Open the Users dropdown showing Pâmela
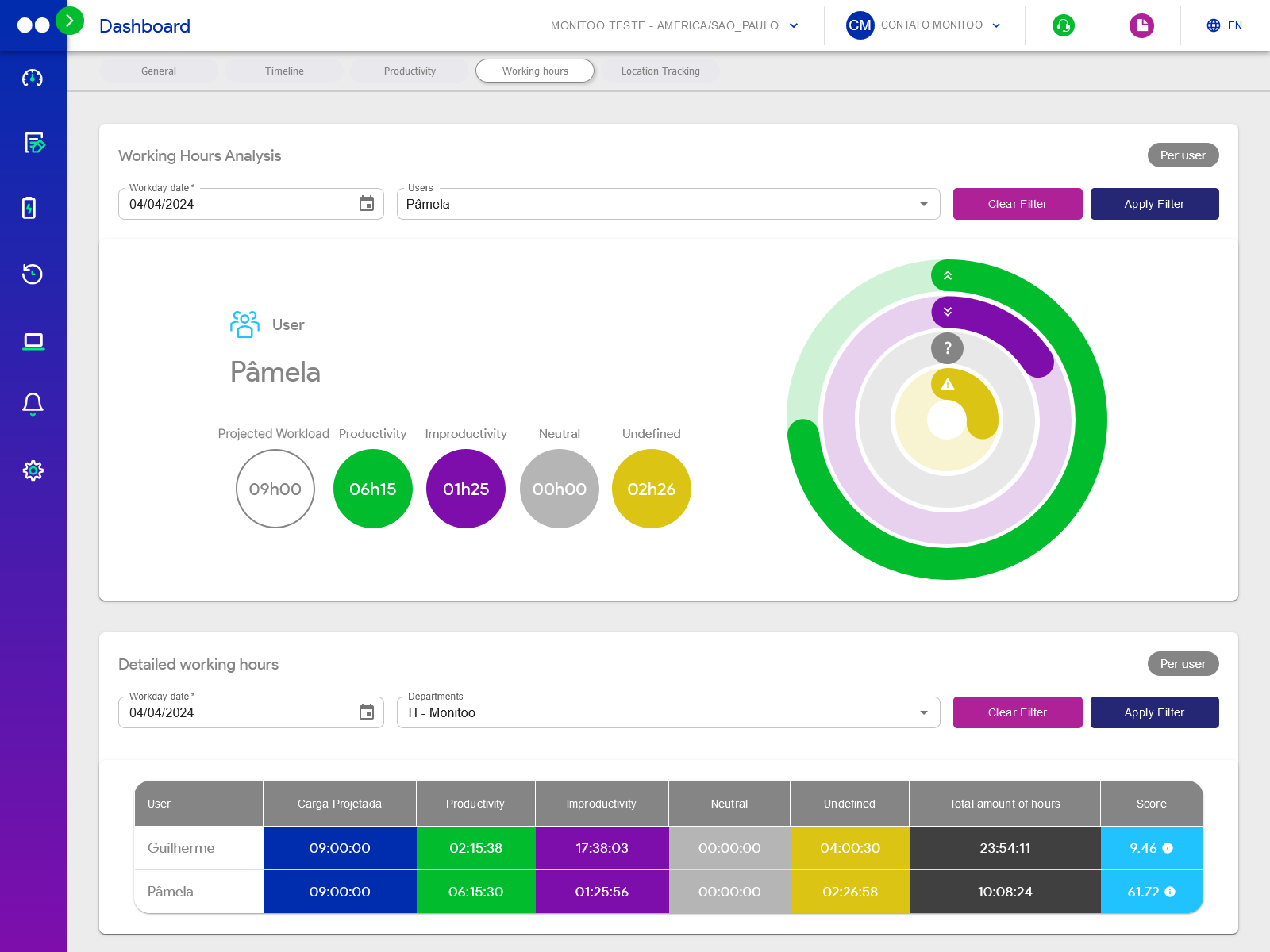The width and height of the screenshot is (1270, 952). [x=923, y=204]
